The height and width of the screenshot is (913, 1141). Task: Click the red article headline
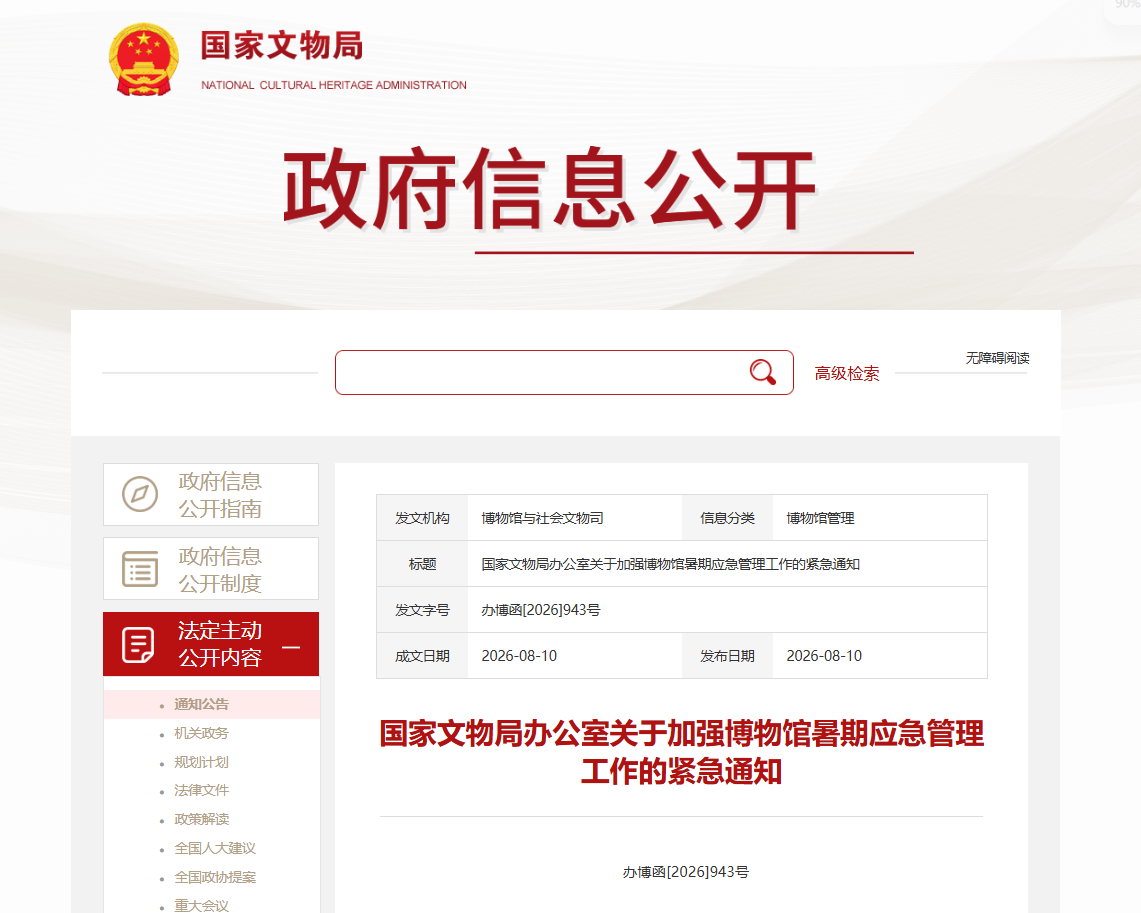point(681,752)
